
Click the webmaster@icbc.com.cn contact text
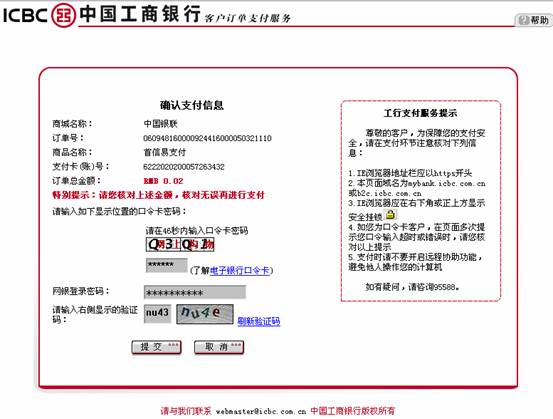tap(261, 411)
